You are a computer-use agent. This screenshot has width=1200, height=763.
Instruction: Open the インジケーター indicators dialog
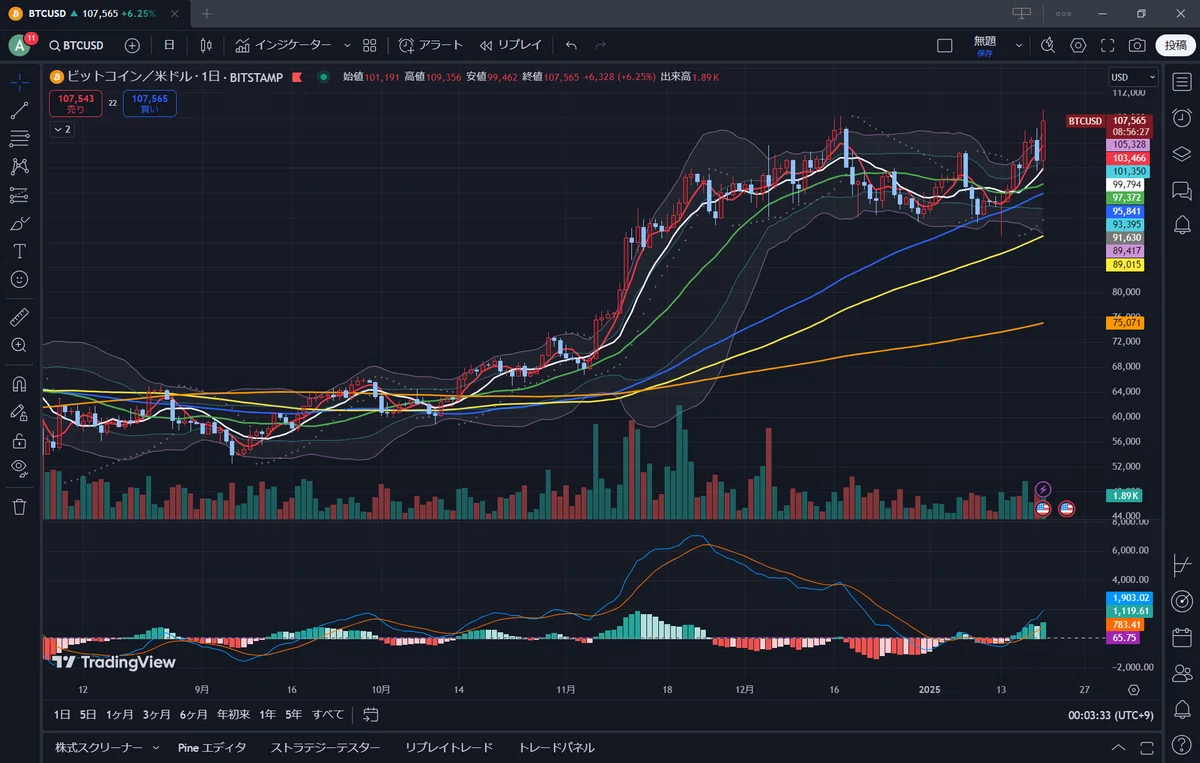tap(283, 45)
